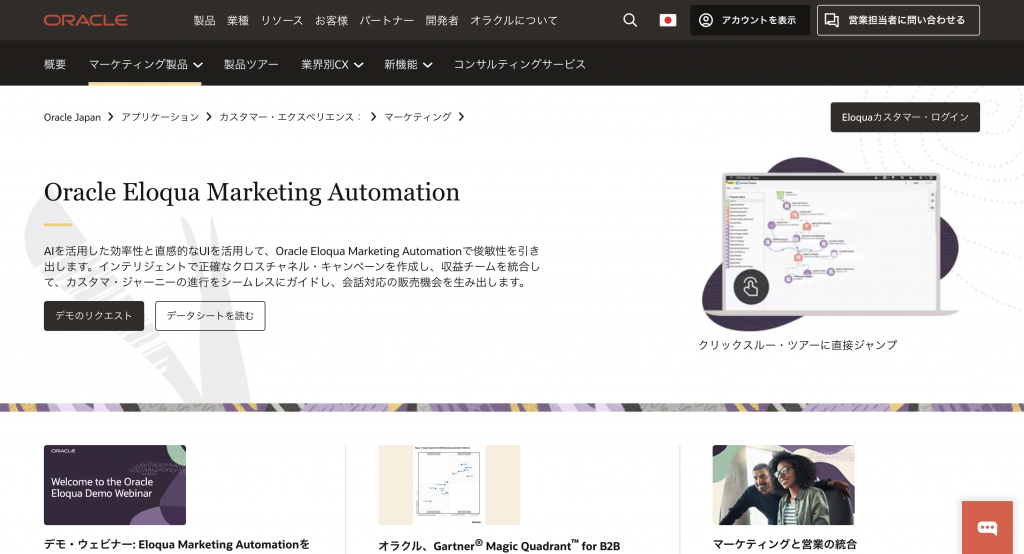
Task: Expand マーケティング製品 dropdown
Action: [145, 64]
